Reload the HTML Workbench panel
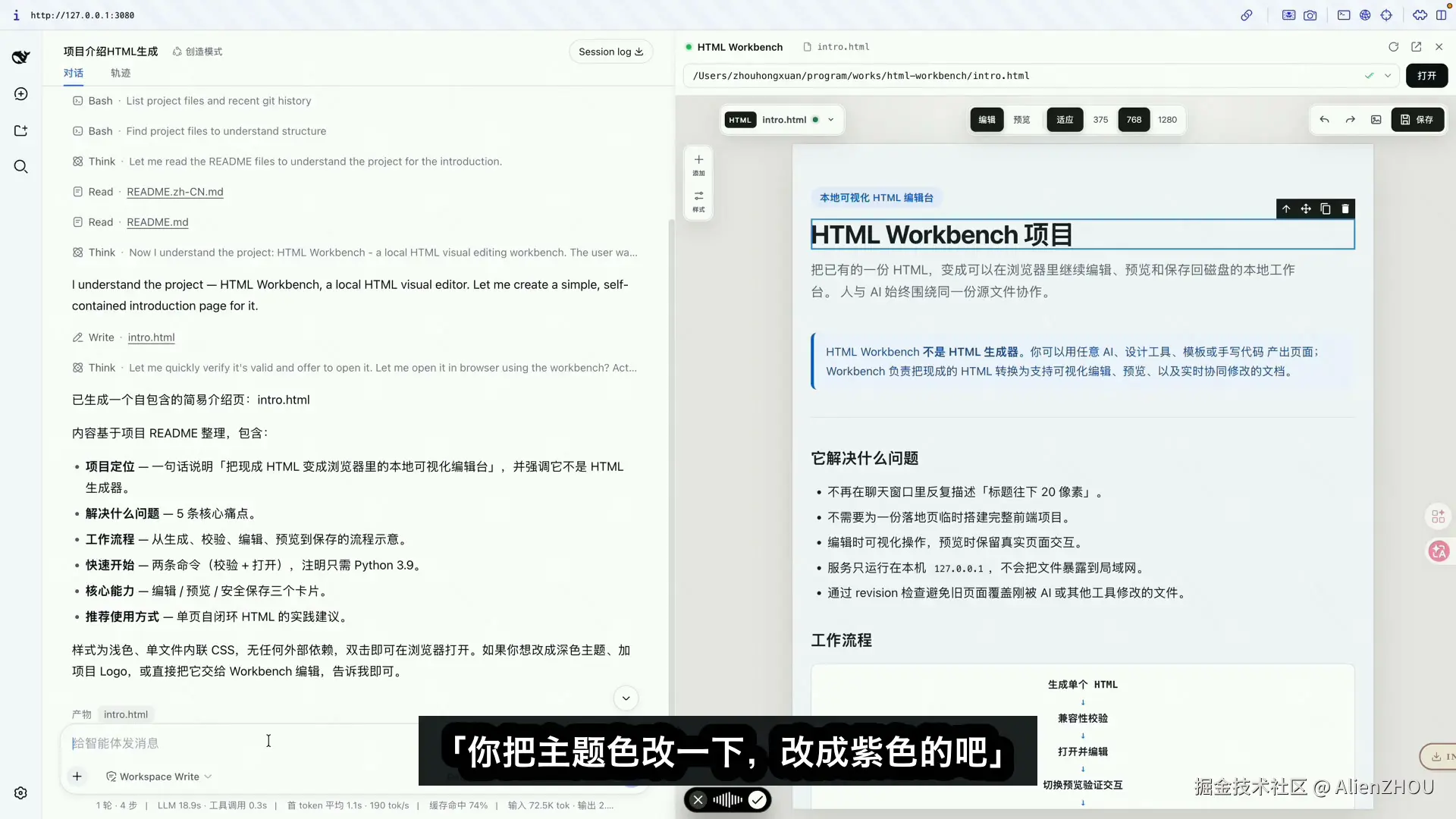1456x819 pixels. tap(1394, 47)
